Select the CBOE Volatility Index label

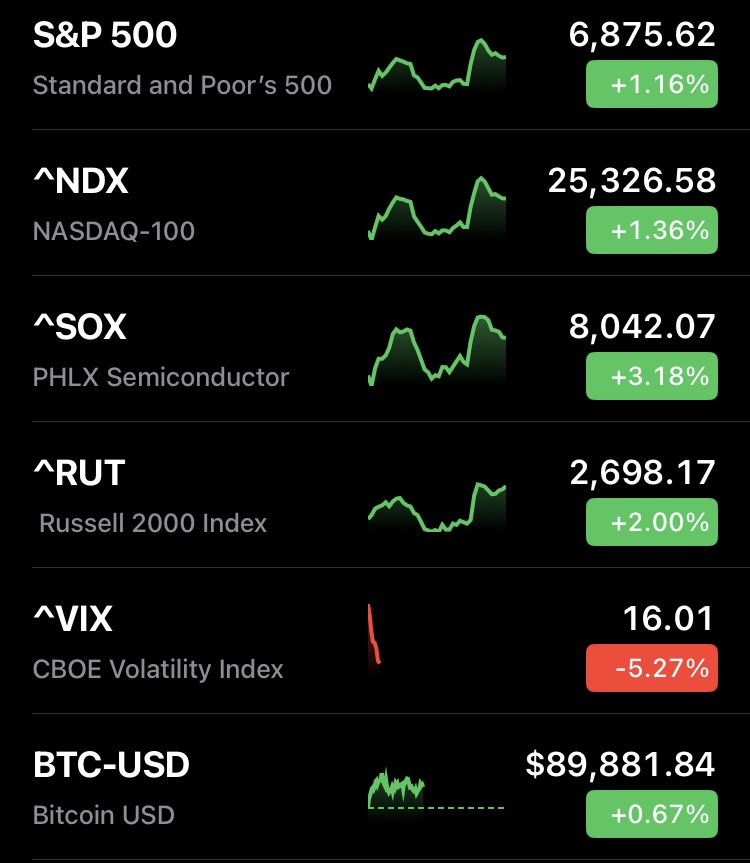click(158, 669)
